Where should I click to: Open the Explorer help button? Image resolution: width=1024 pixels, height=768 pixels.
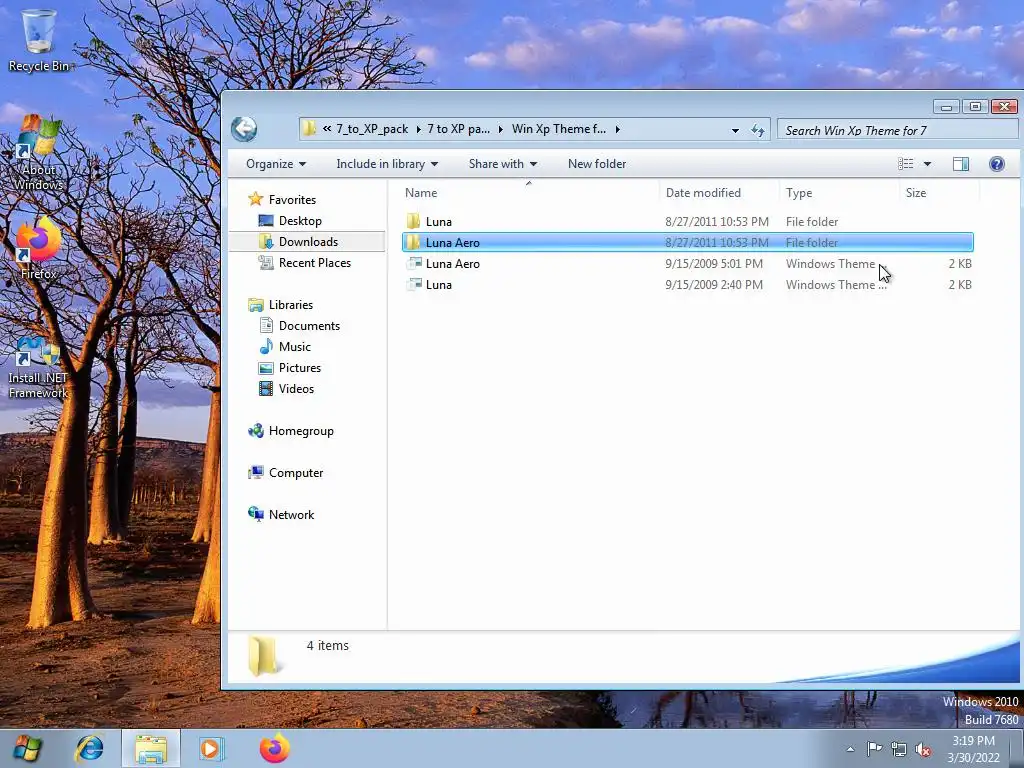(x=997, y=164)
